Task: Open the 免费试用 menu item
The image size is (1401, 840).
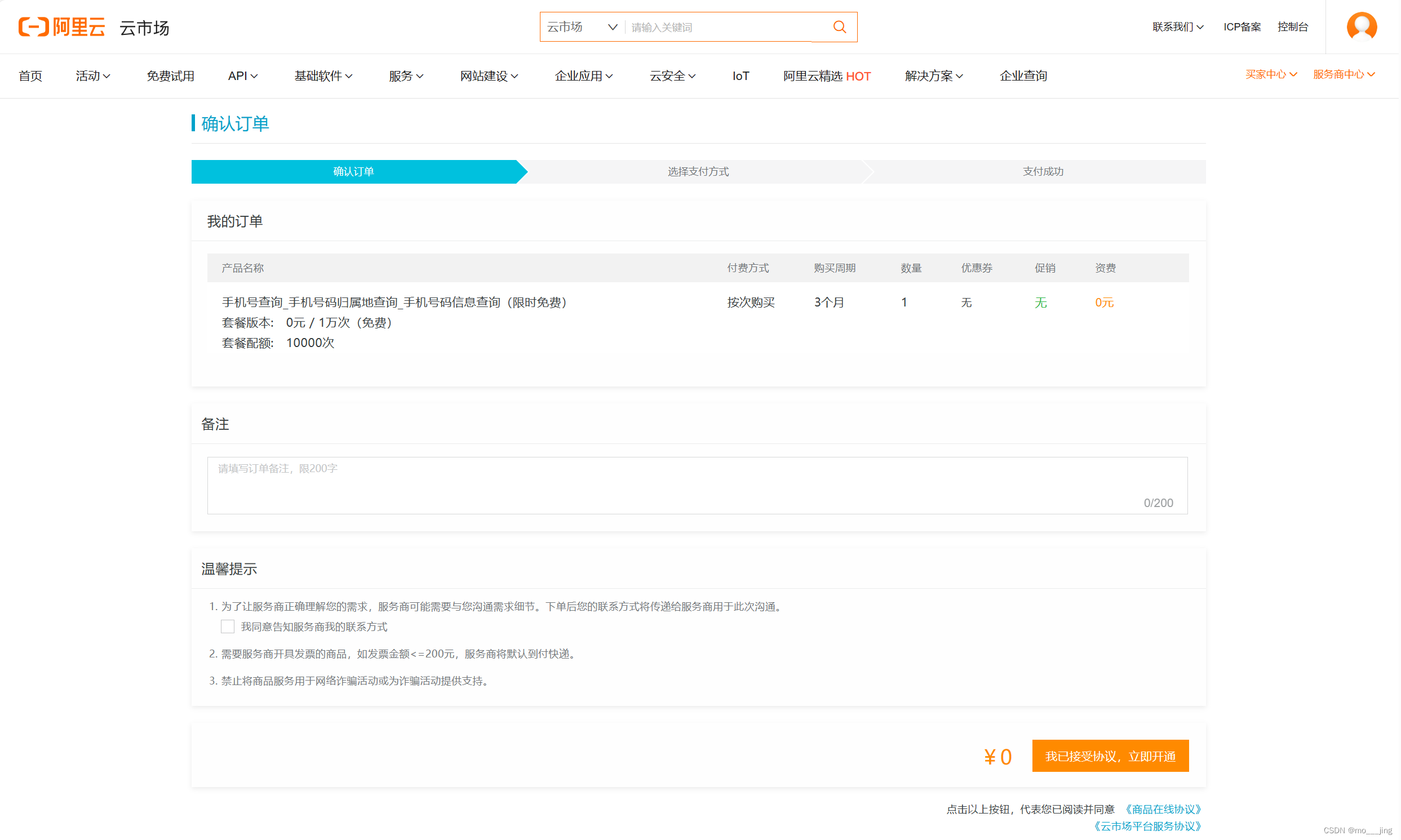Action: tap(170, 76)
